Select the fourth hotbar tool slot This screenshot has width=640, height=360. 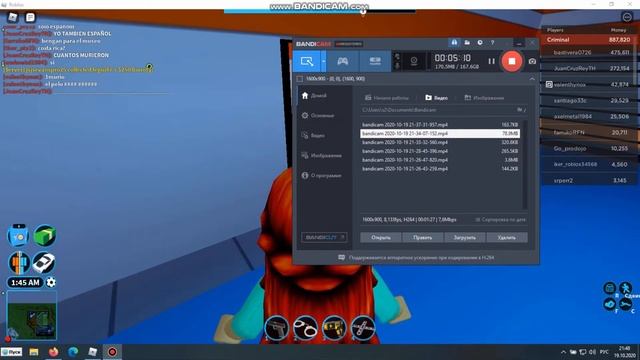pos(363,327)
